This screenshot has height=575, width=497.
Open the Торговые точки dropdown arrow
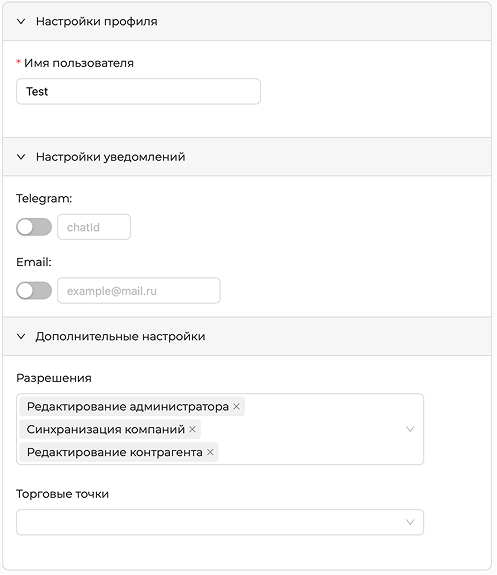pos(410,522)
